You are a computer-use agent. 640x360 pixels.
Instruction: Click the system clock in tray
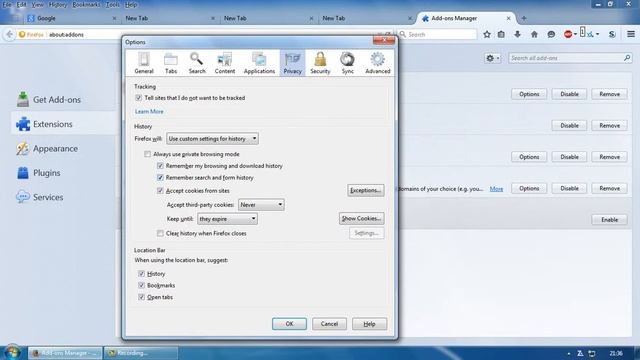click(616, 353)
